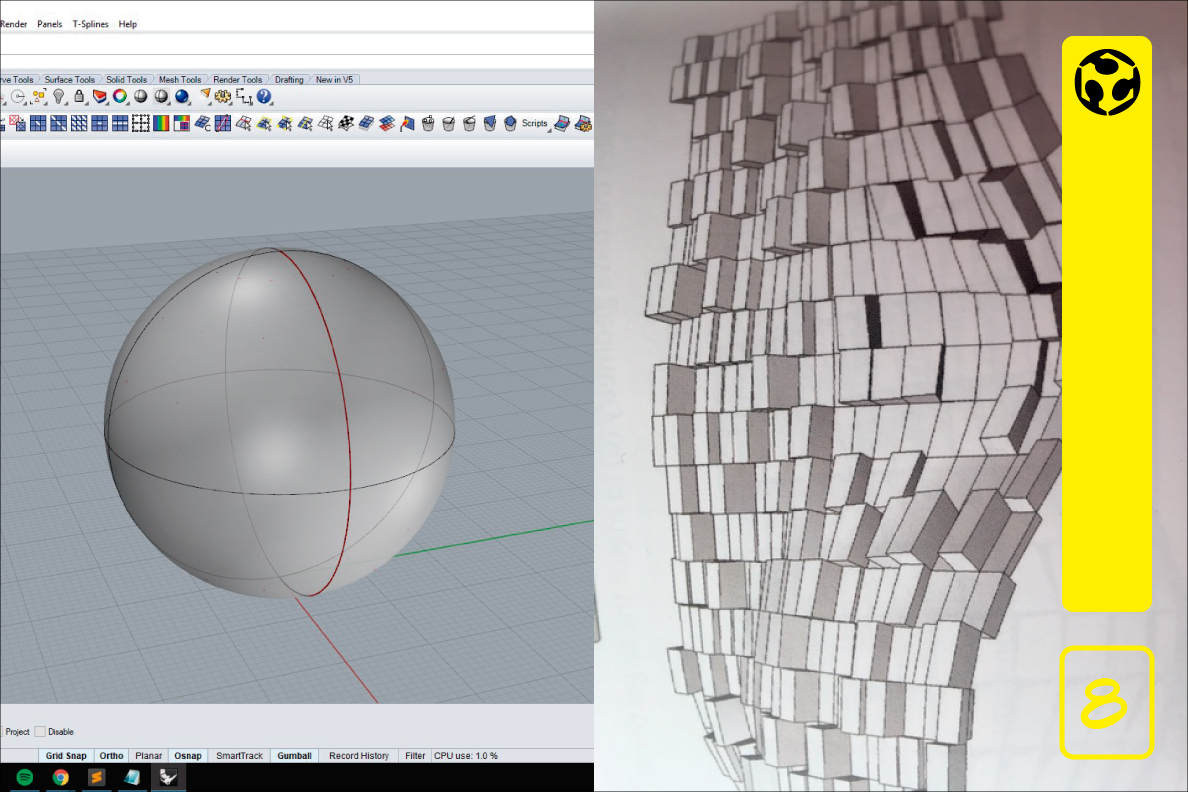Tick the Disable osnap checkbox
The height and width of the screenshot is (792, 1188).
40,731
